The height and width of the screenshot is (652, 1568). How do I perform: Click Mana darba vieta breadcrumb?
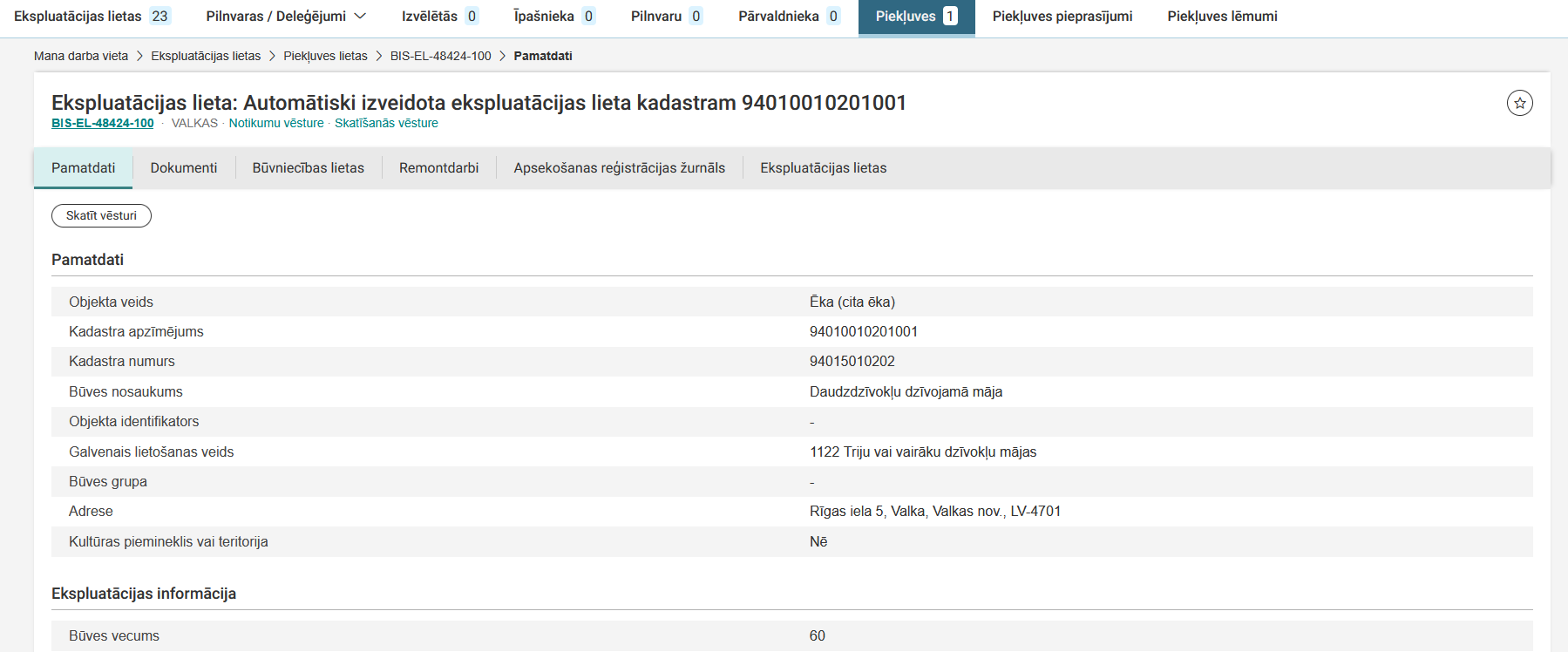(81, 56)
